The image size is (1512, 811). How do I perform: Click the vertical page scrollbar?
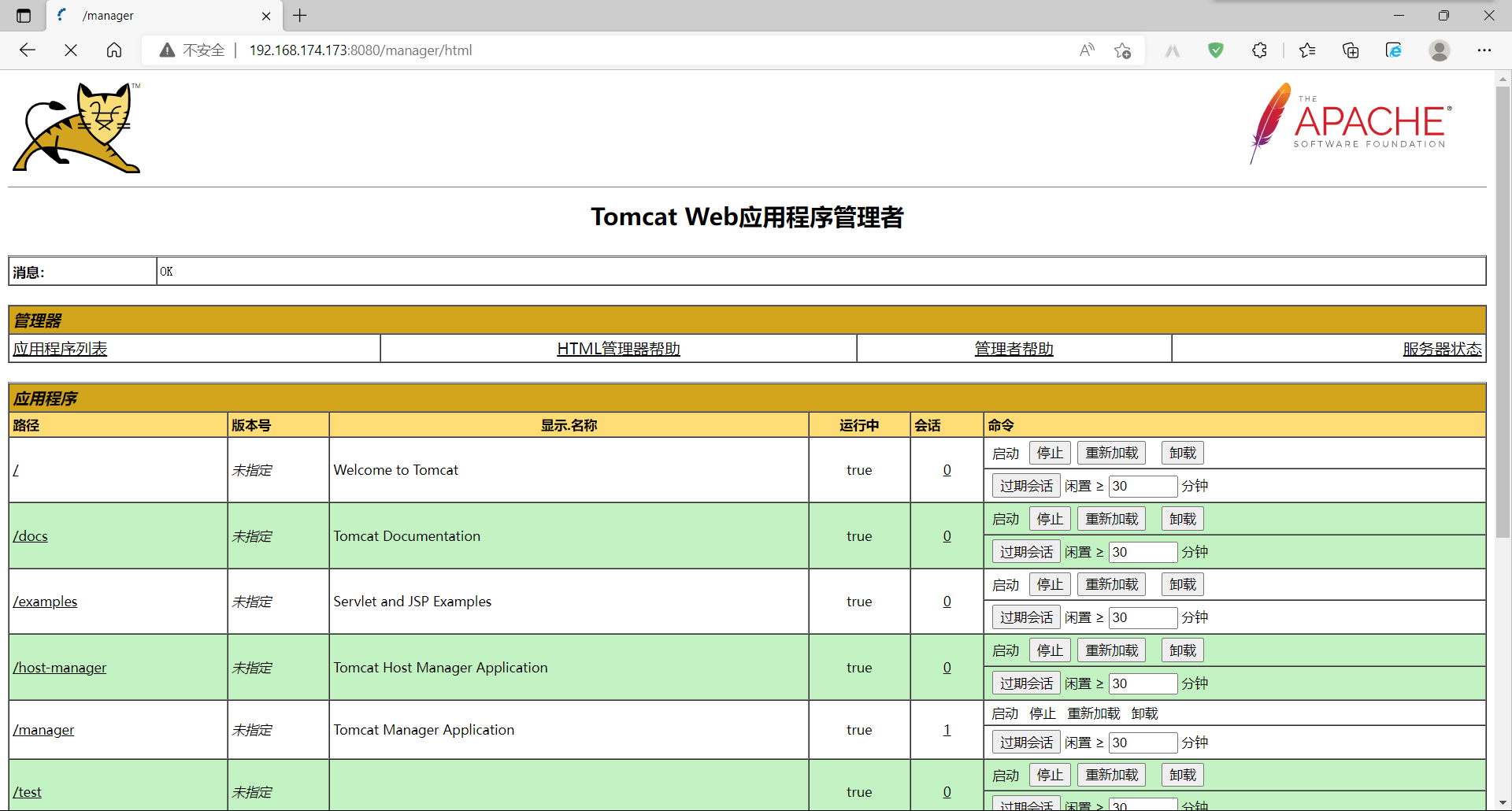(1503, 311)
